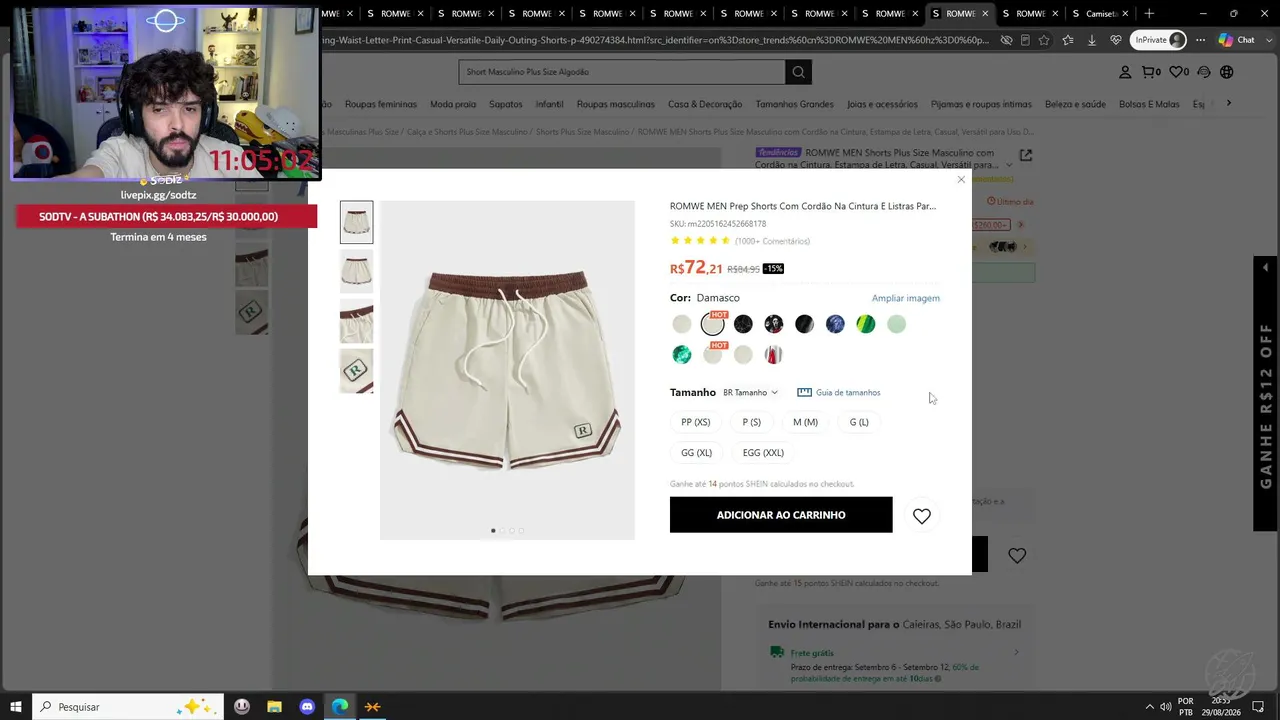Viewport: 1280px width, 720px height.
Task: View the green R logo close-up thumbnail
Action: click(x=357, y=371)
